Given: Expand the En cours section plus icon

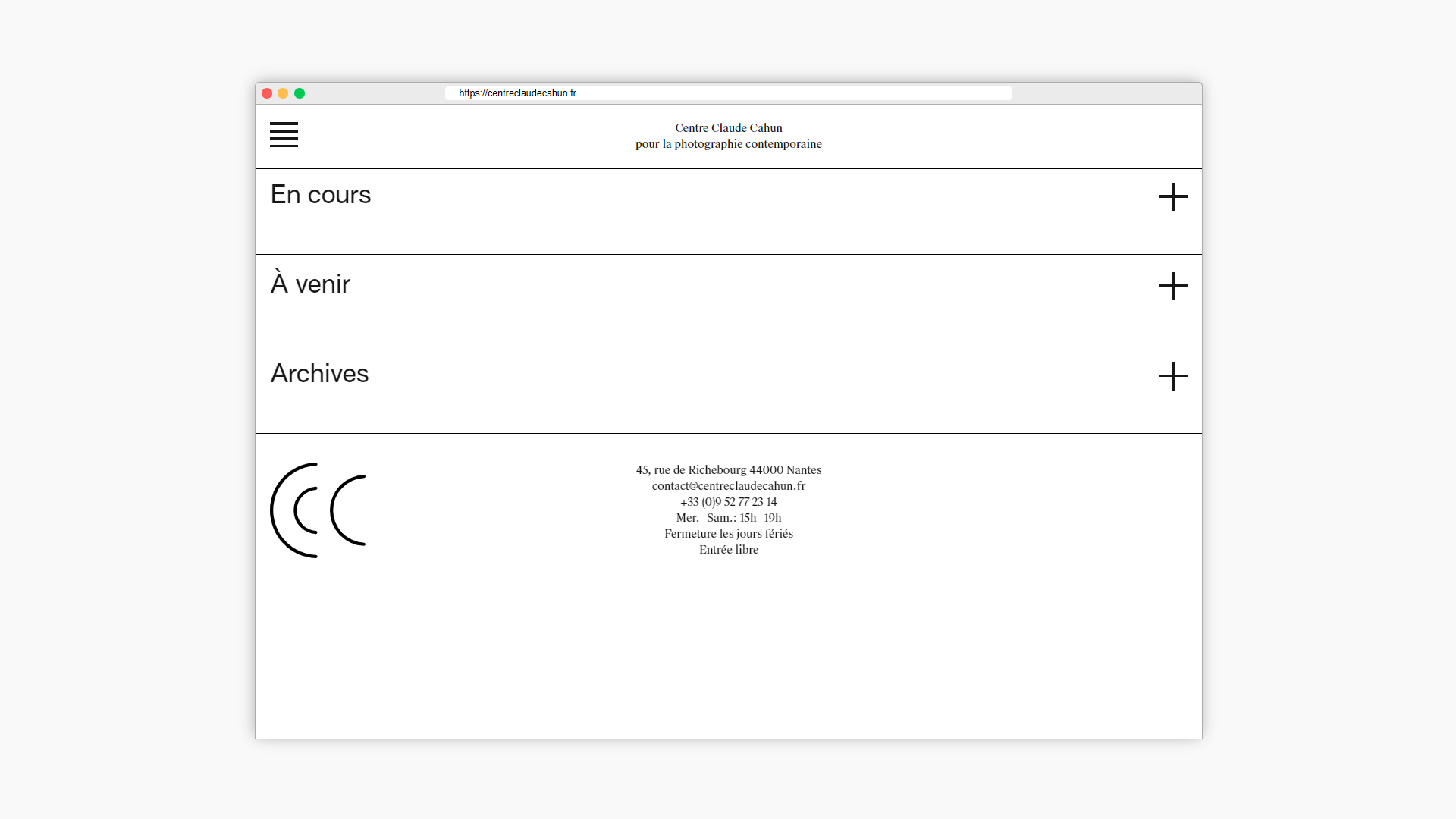Looking at the screenshot, I should 1172,196.
